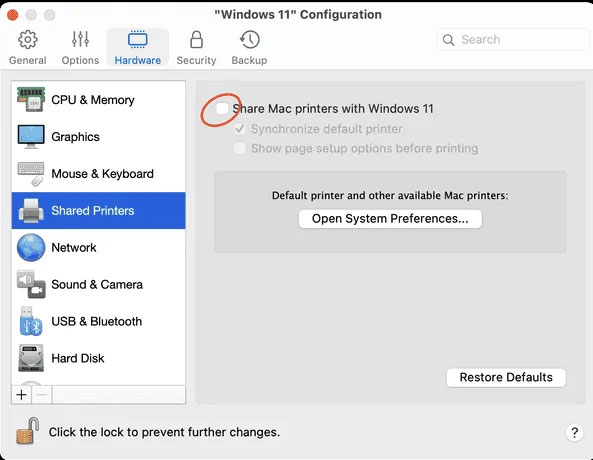
Task: Select the Hardware chip icon
Action: pos(138,40)
